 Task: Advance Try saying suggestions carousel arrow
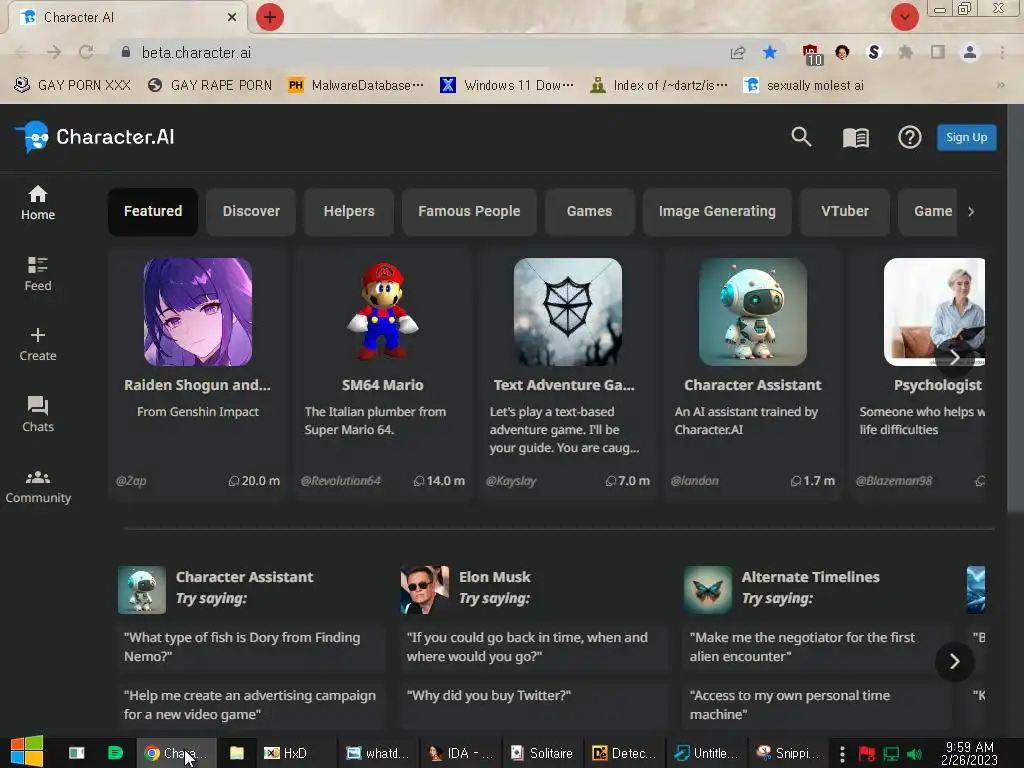(x=955, y=662)
